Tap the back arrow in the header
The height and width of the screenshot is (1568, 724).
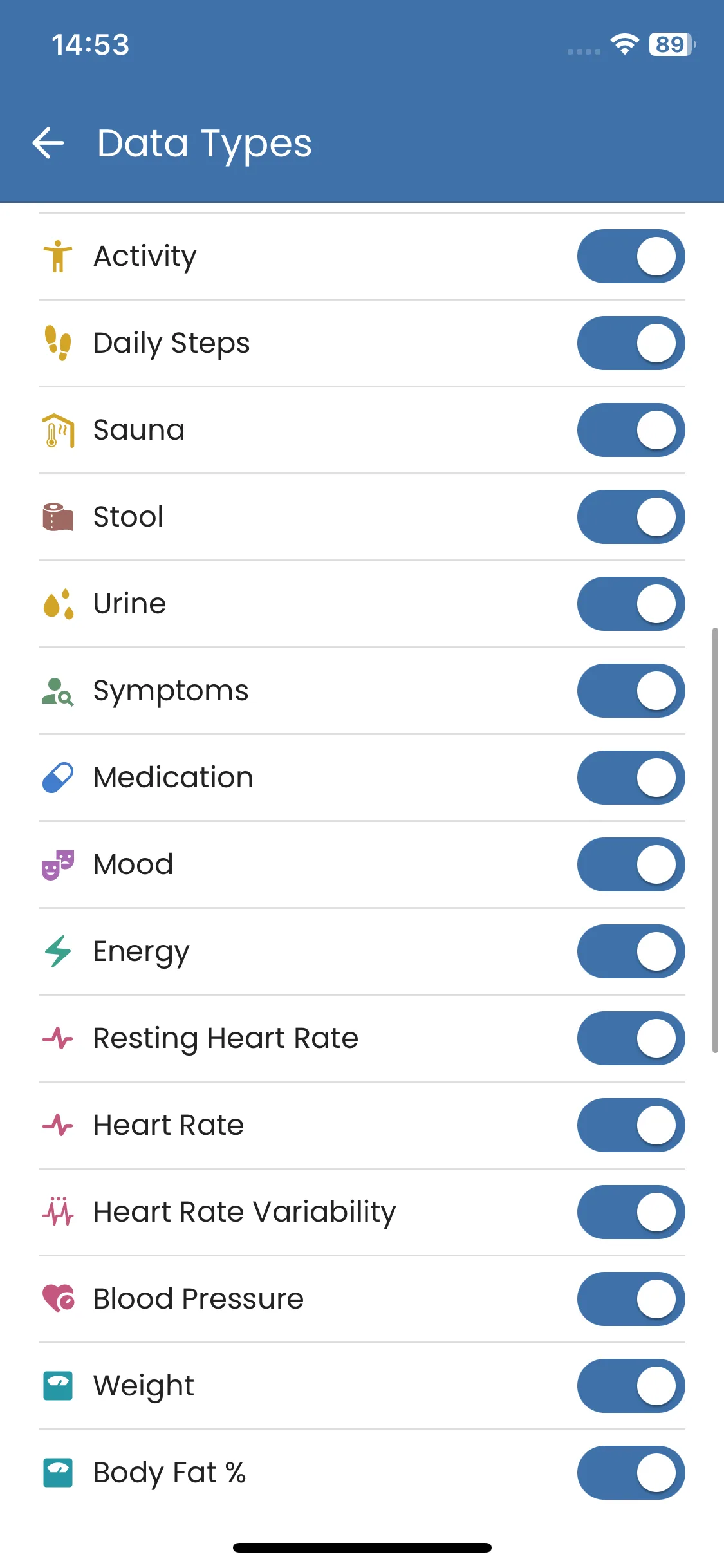tap(48, 143)
